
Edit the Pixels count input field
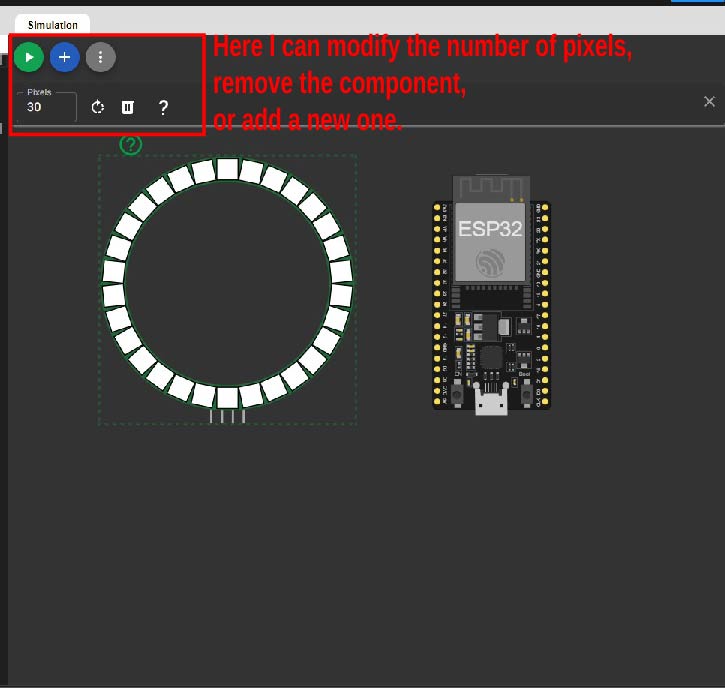click(46, 107)
